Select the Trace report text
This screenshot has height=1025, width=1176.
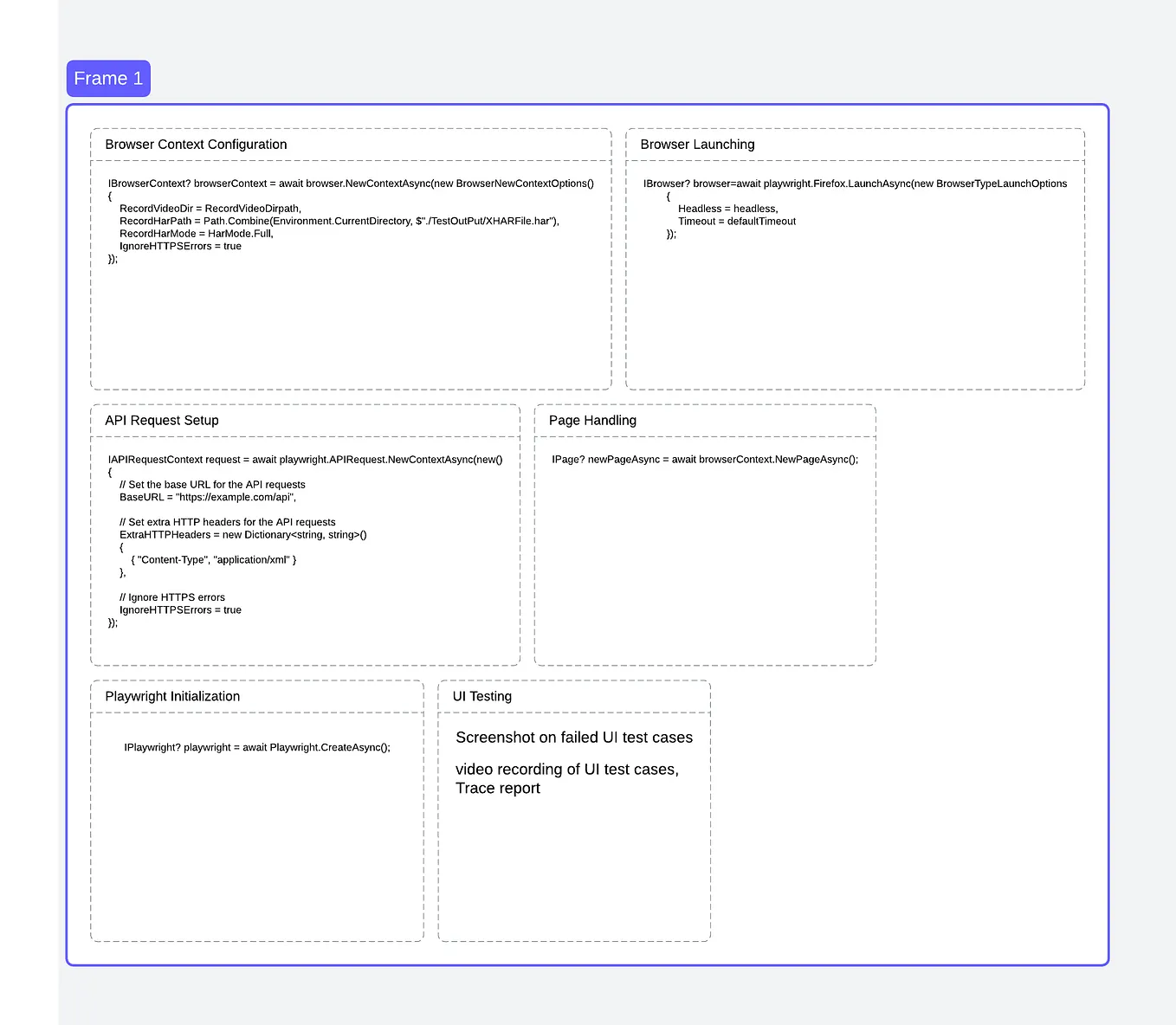498,788
